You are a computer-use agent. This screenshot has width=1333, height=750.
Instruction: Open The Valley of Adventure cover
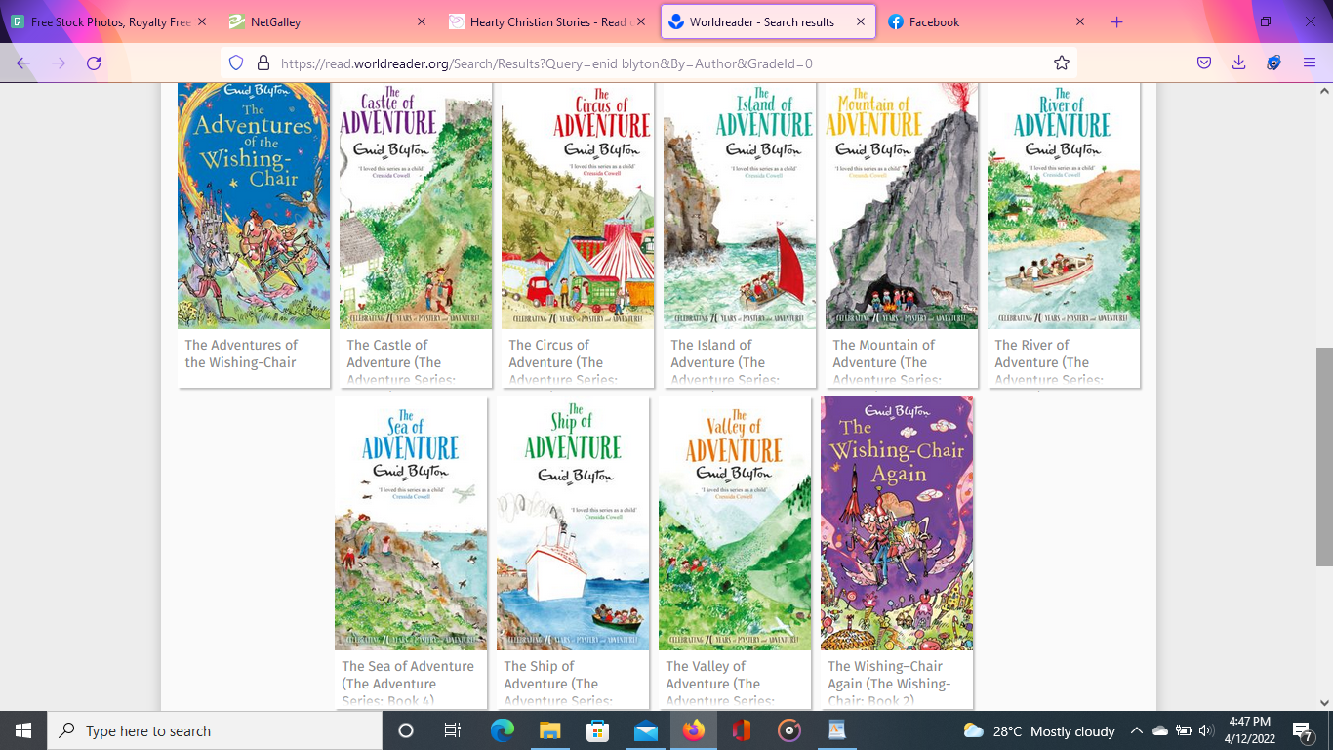coord(735,523)
